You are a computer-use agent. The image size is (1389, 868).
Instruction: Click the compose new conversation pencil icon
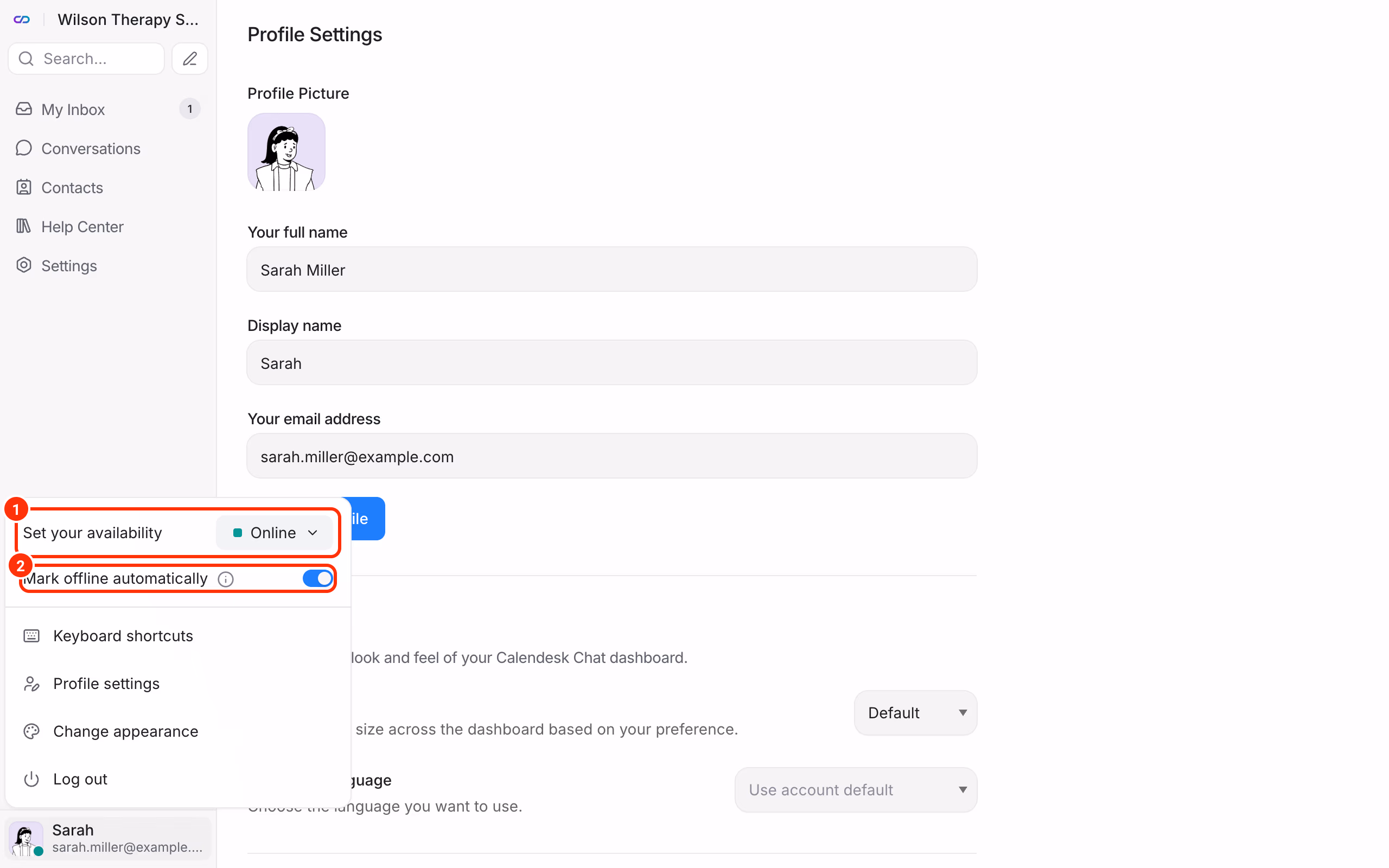click(190, 59)
